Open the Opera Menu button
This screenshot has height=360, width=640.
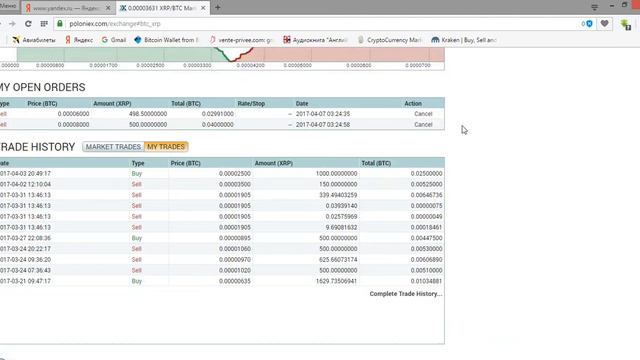coord(9,6)
